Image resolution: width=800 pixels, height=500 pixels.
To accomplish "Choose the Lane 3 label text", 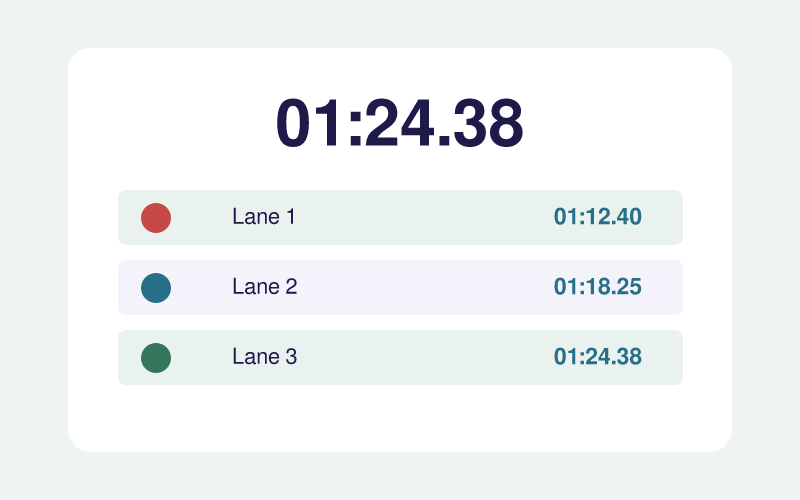I will point(265,357).
